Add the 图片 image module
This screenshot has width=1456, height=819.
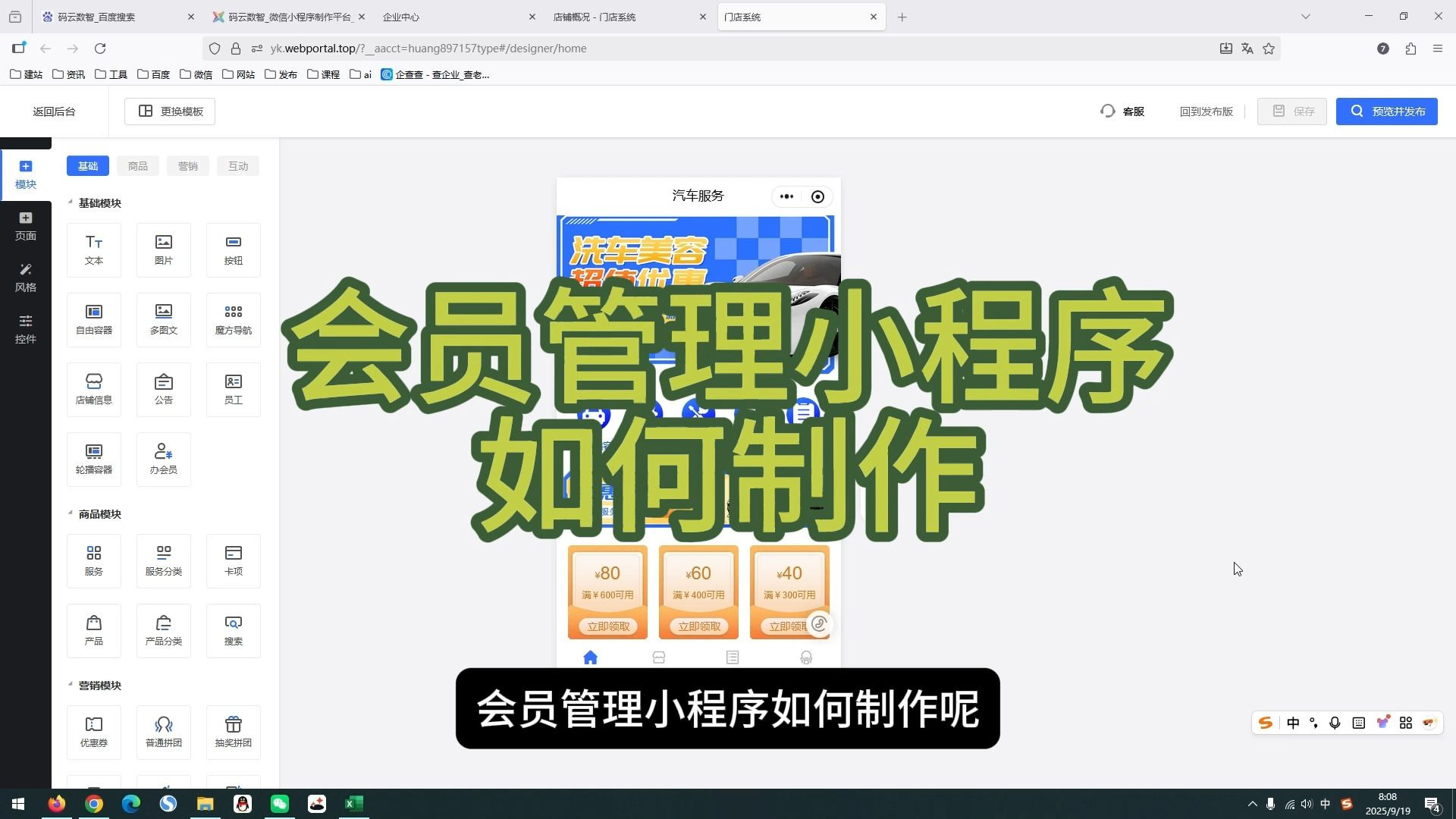163,249
